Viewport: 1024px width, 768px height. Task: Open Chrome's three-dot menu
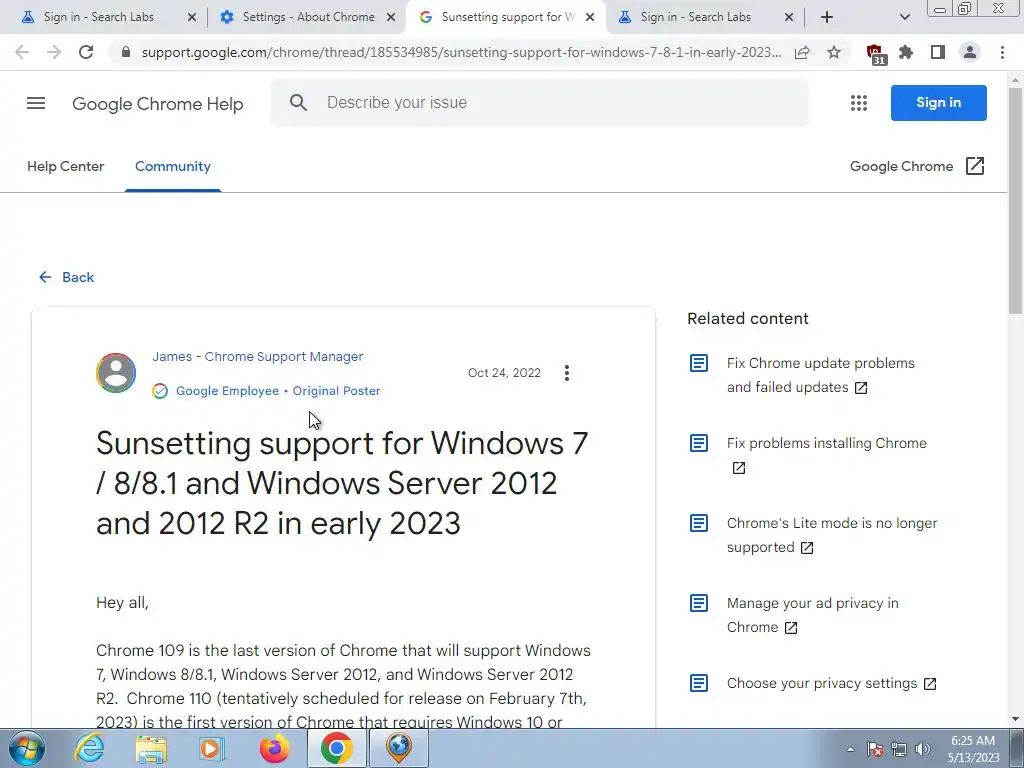[x=1002, y=52]
